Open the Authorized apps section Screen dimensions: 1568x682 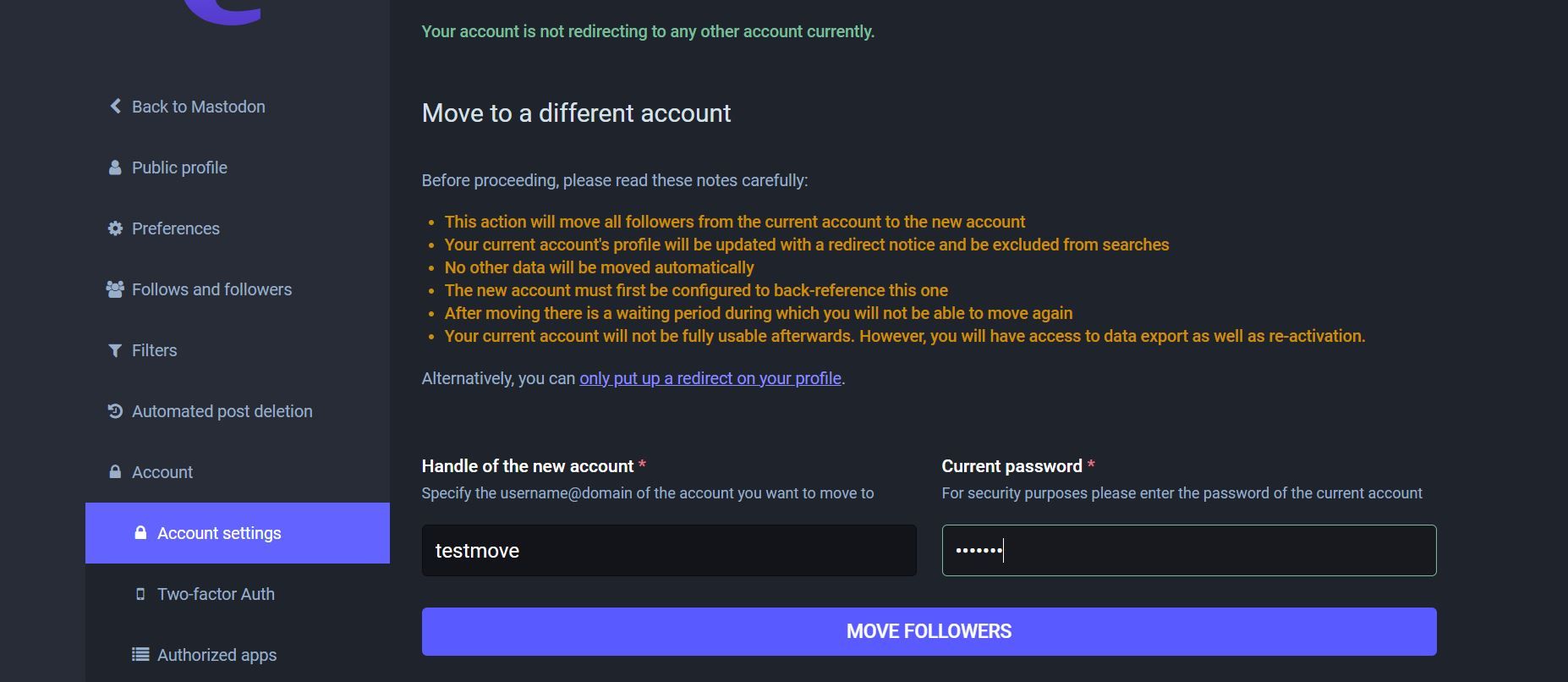217,654
